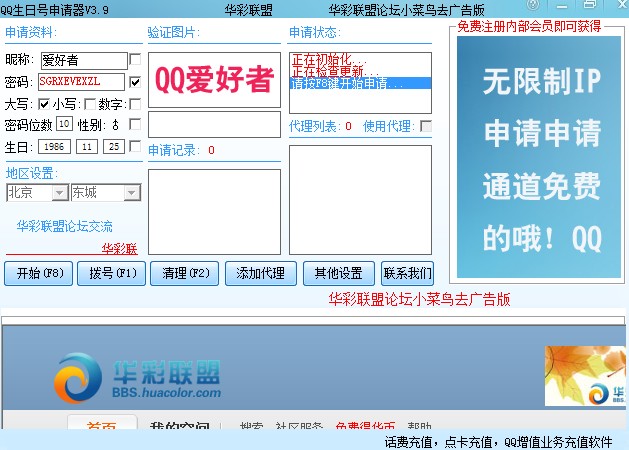
Task: Open the 首页 tab in embedded page
Action: 102,424
